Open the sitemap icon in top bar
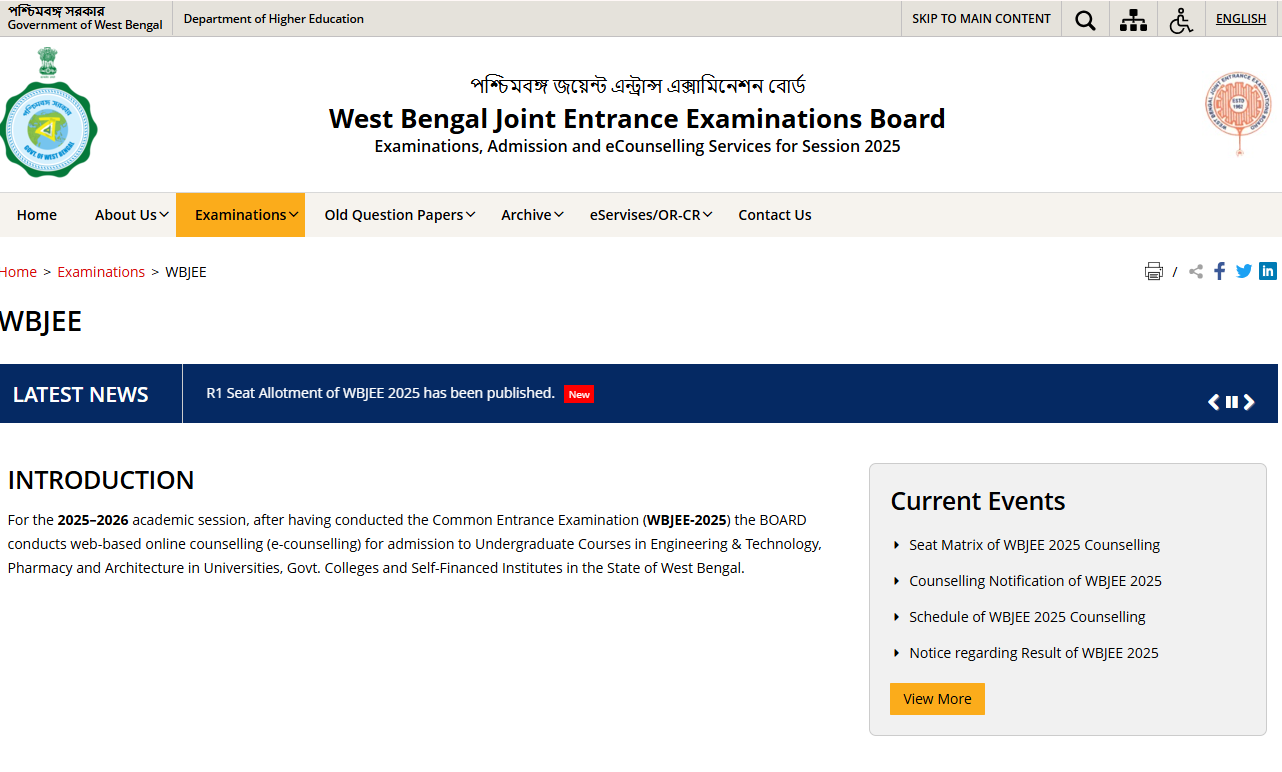Viewport: 1282px width, 772px height. [x=1133, y=20]
